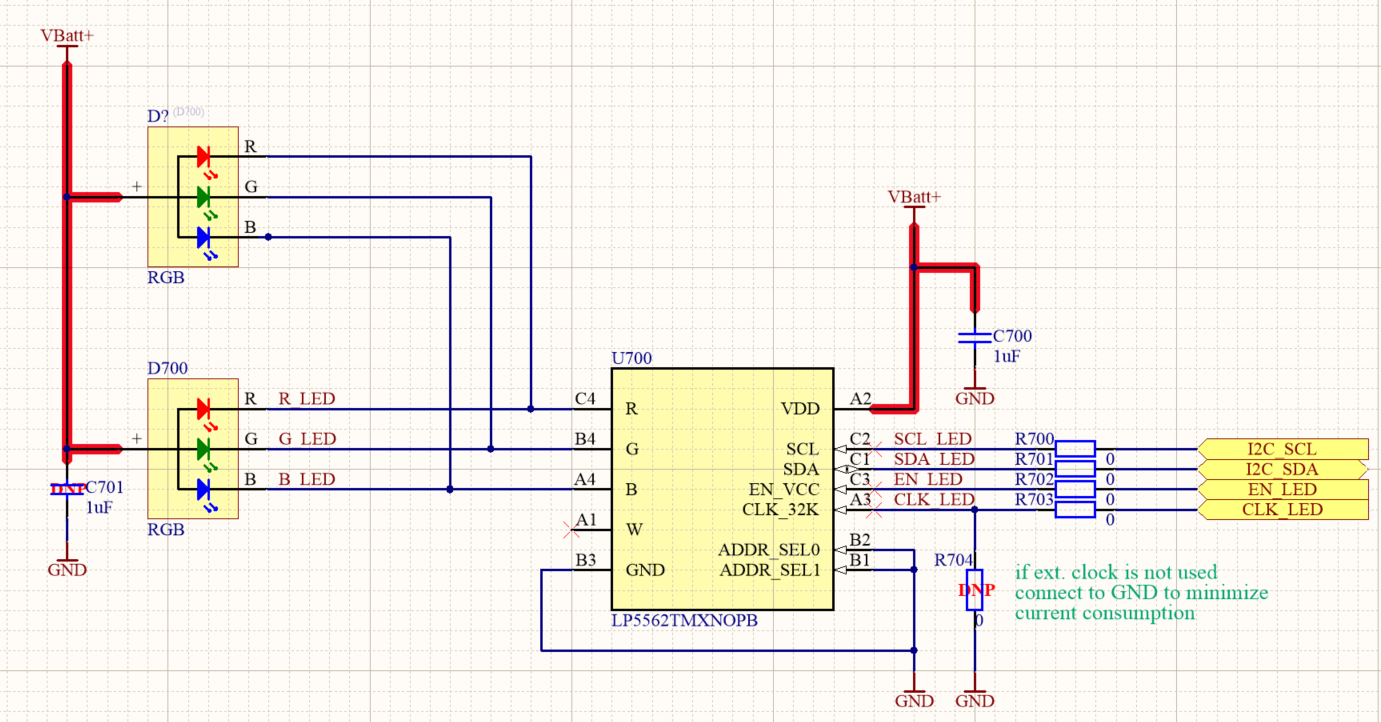Screen dimensions: 1381x722
Task: Select the I2C_SCL port
Action: point(1282,449)
